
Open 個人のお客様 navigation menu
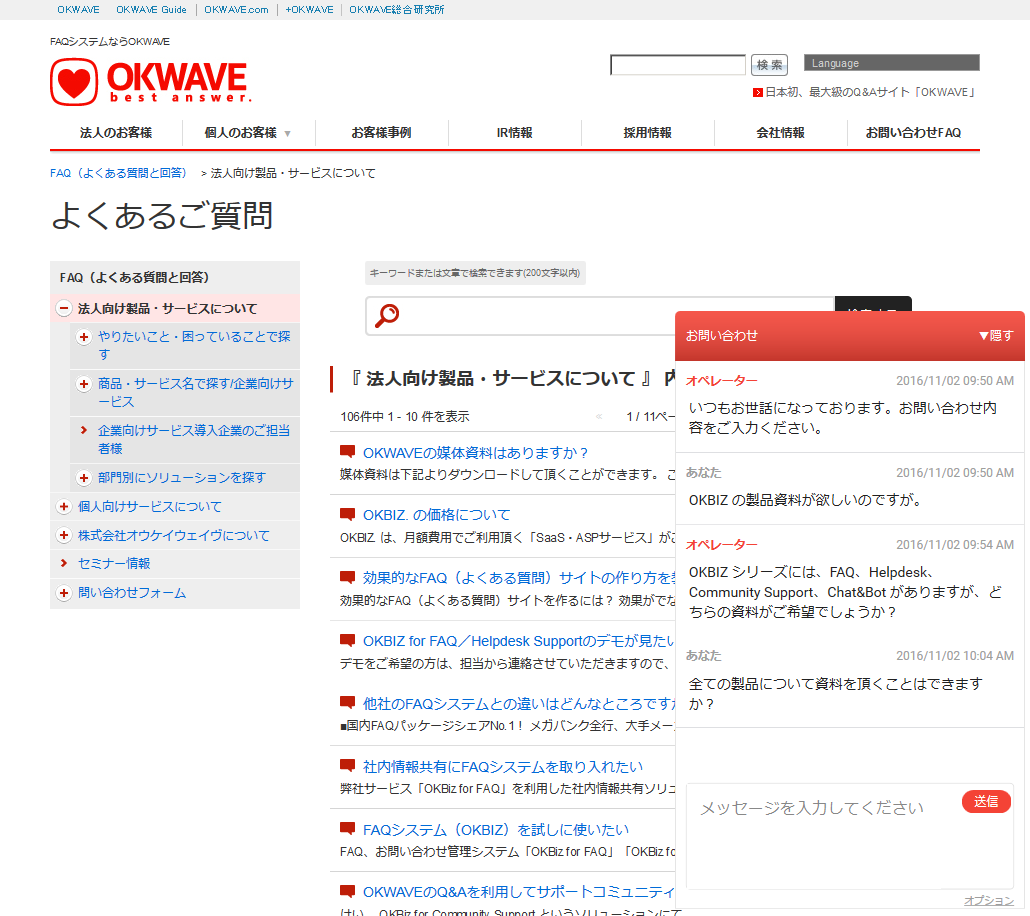(248, 133)
